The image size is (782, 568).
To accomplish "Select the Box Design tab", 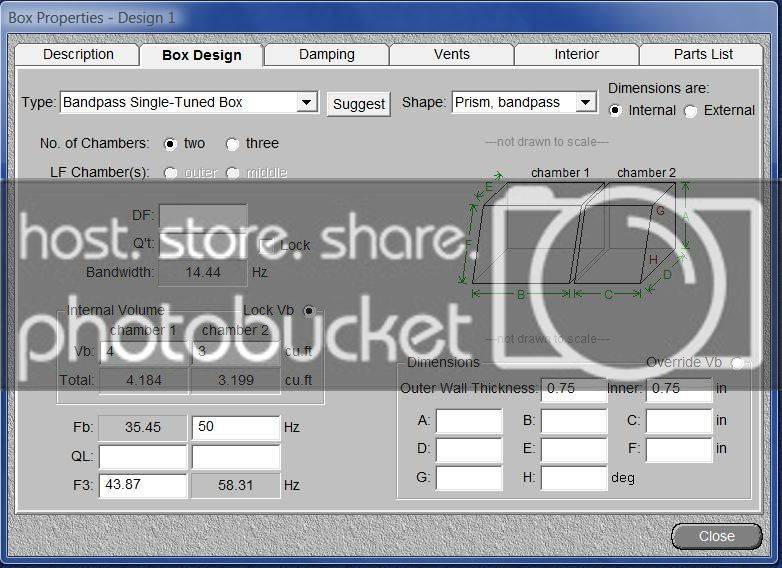I will (201, 55).
